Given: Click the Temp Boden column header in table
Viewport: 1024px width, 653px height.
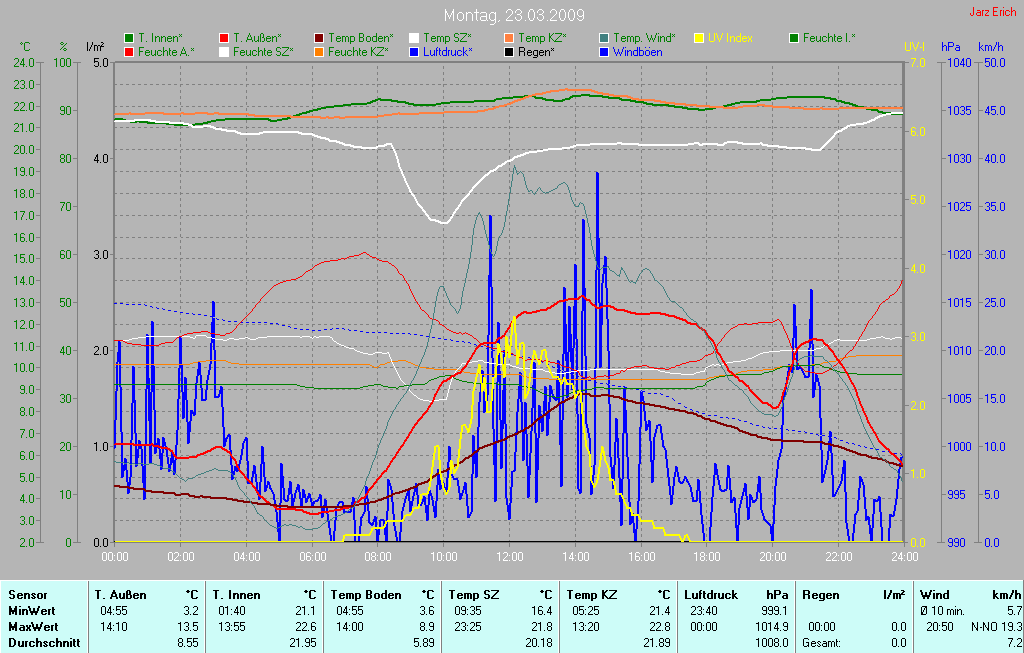Looking at the screenshot, I should (365, 595).
